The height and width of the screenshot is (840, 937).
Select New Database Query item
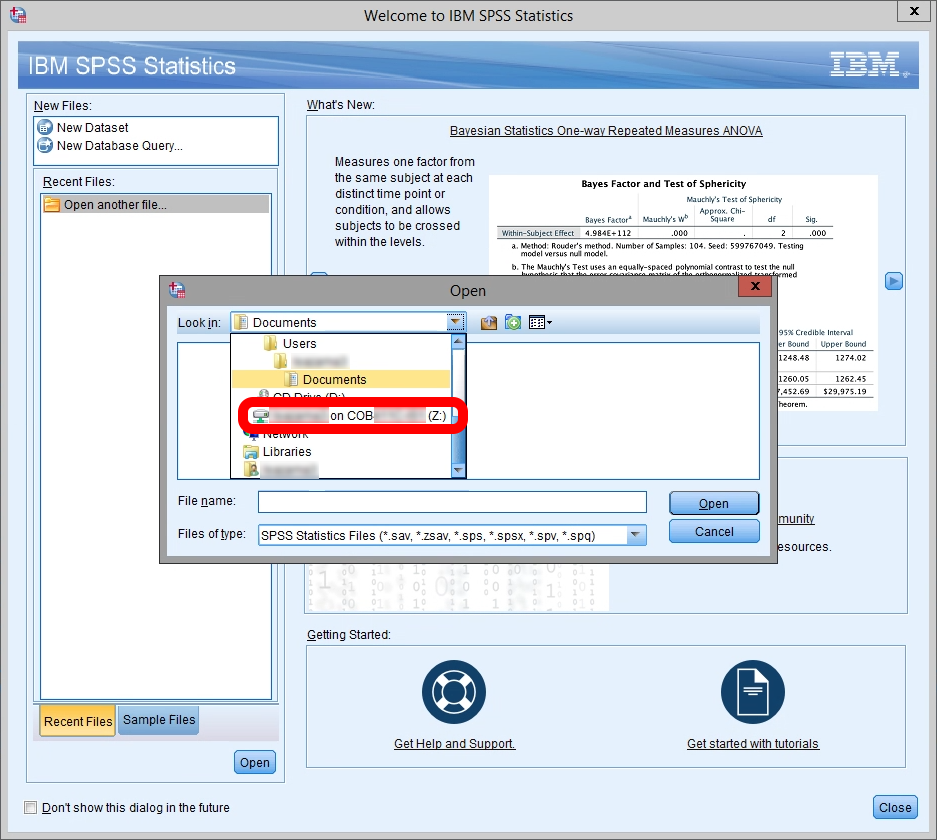120,146
